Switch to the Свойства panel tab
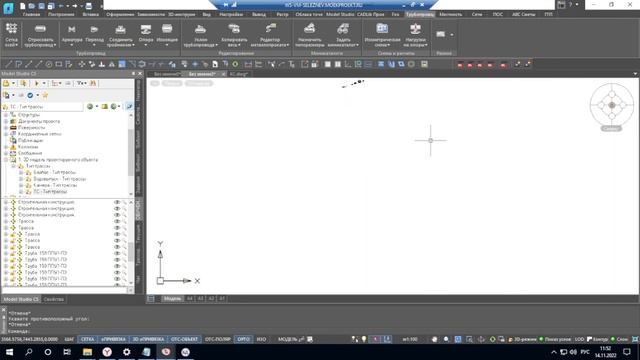 point(53,299)
